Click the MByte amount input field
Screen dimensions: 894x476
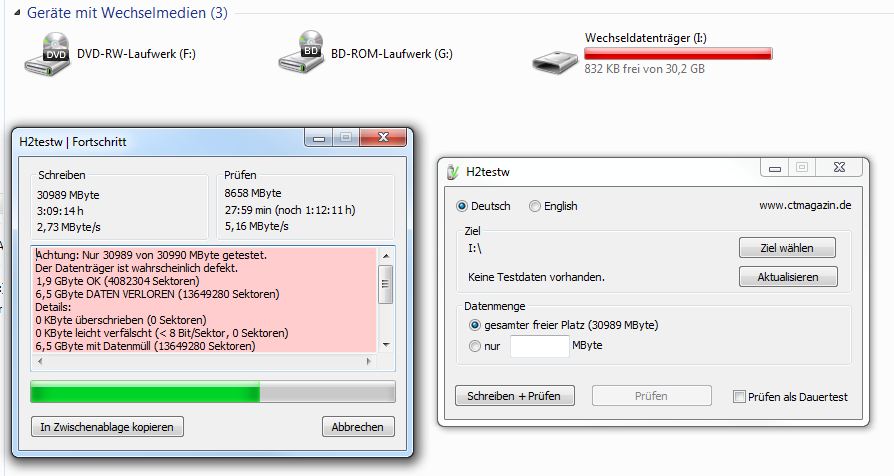(x=539, y=347)
